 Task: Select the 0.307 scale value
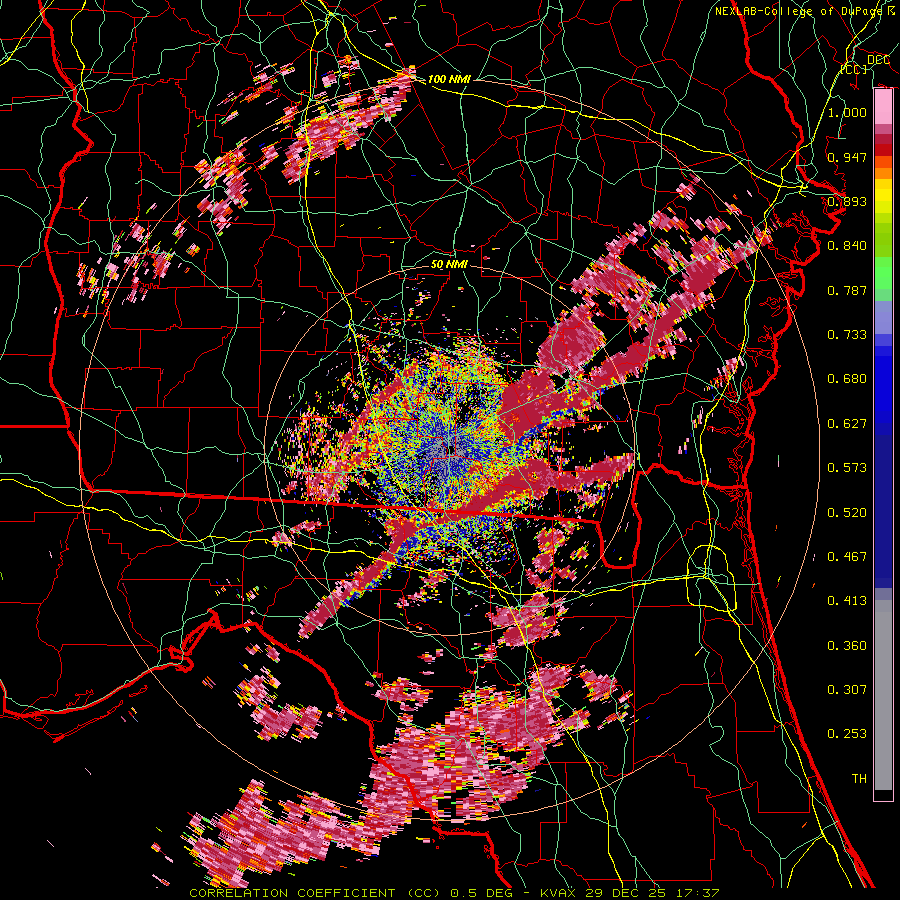pos(847,690)
